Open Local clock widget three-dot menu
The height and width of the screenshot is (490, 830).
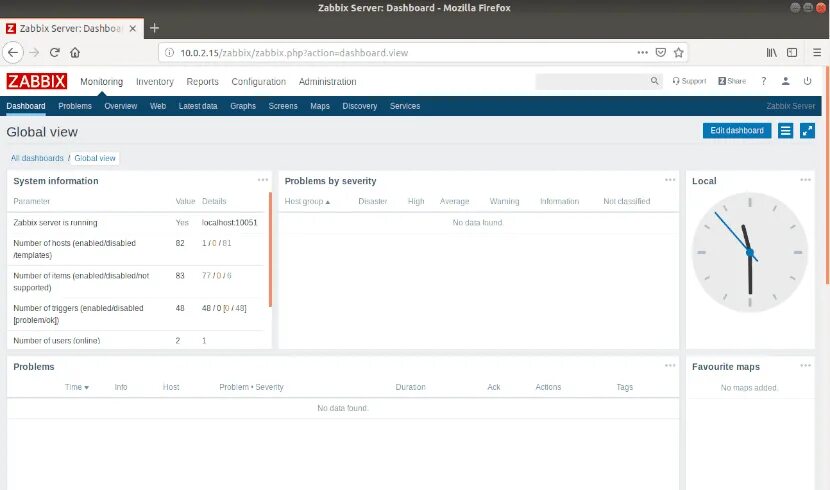click(805, 180)
